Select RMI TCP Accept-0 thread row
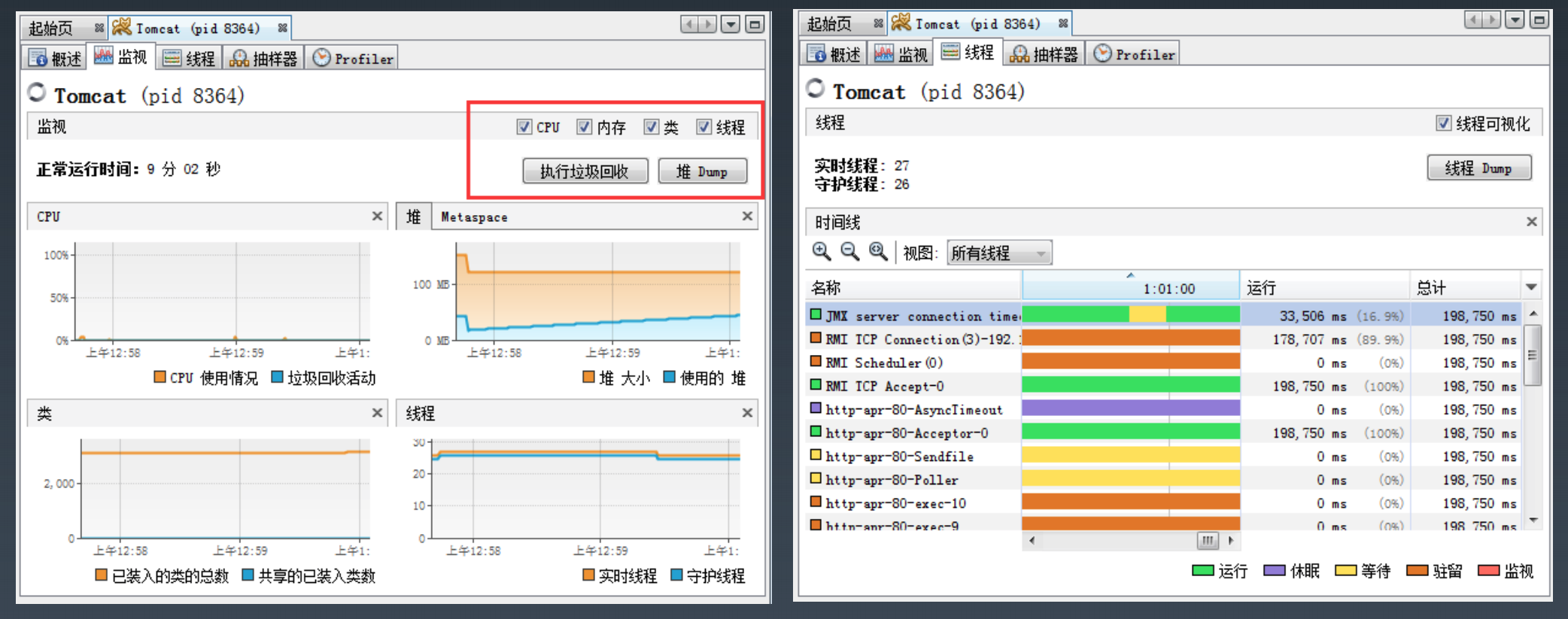The width and height of the screenshot is (1568, 619). tap(1163, 386)
